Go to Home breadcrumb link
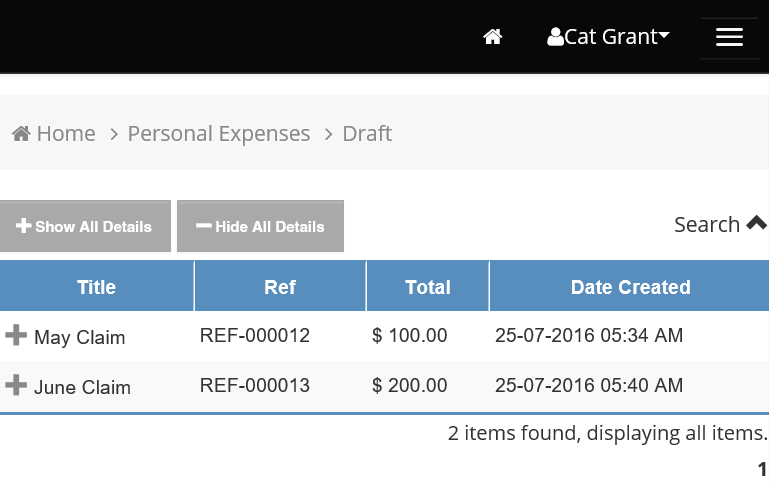The height and width of the screenshot is (486, 769). (x=65, y=133)
